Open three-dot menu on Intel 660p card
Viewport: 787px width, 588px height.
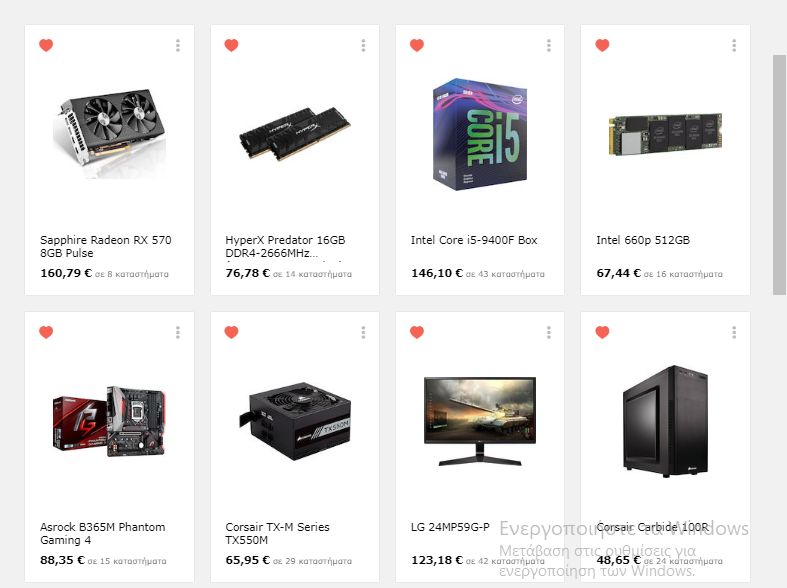[734, 46]
